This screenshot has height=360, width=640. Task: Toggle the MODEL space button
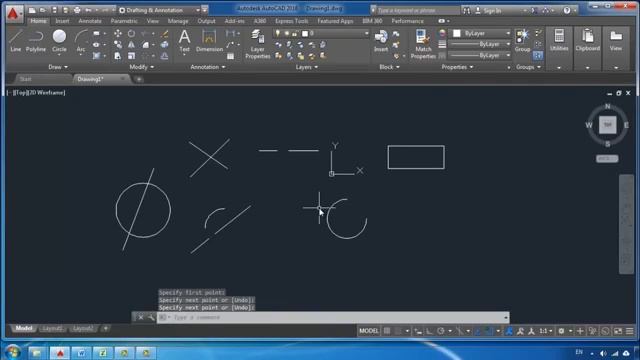(369, 331)
